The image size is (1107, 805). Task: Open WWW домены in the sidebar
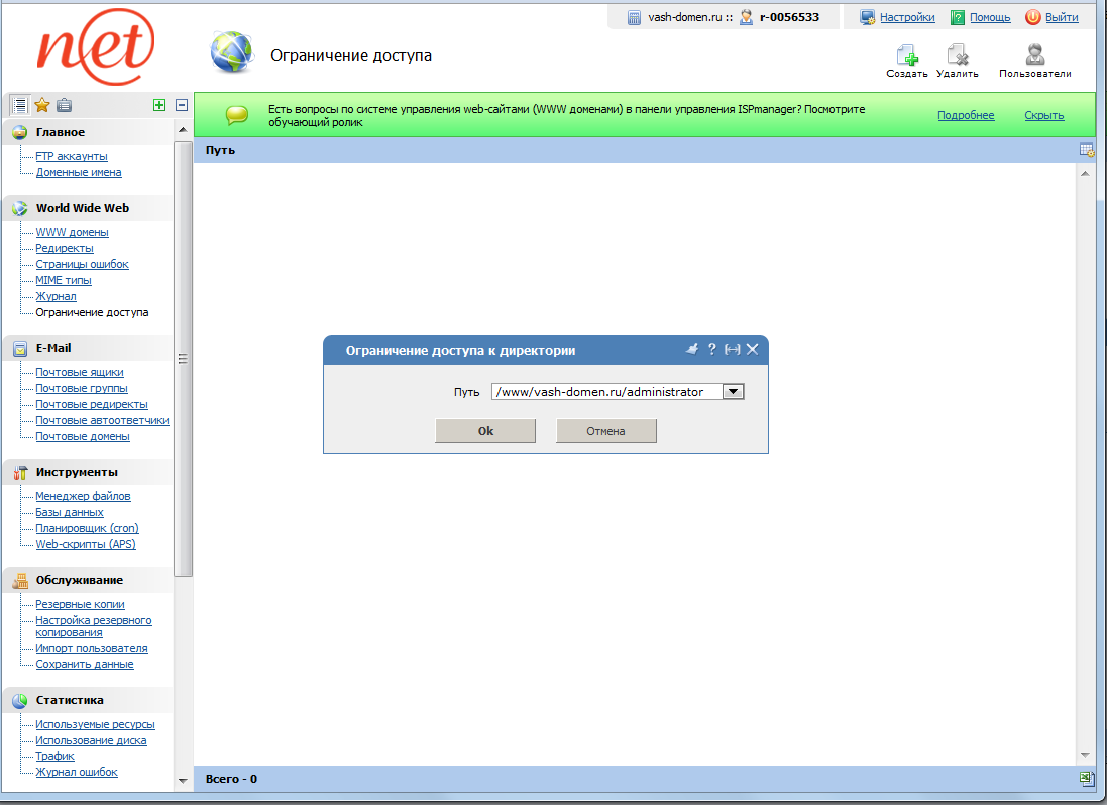[72, 232]
